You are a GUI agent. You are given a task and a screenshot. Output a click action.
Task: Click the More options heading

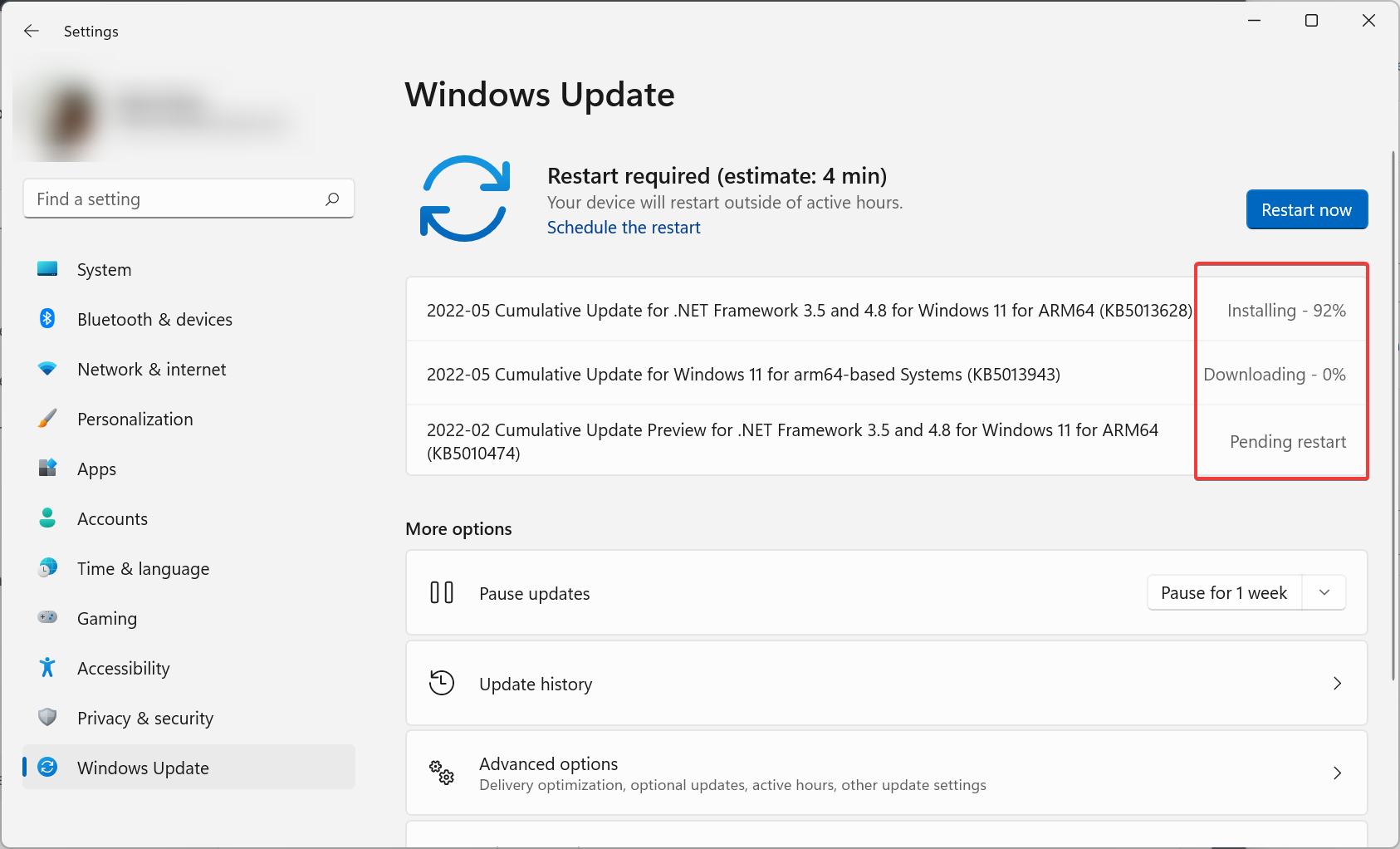(x=458, y=528)
